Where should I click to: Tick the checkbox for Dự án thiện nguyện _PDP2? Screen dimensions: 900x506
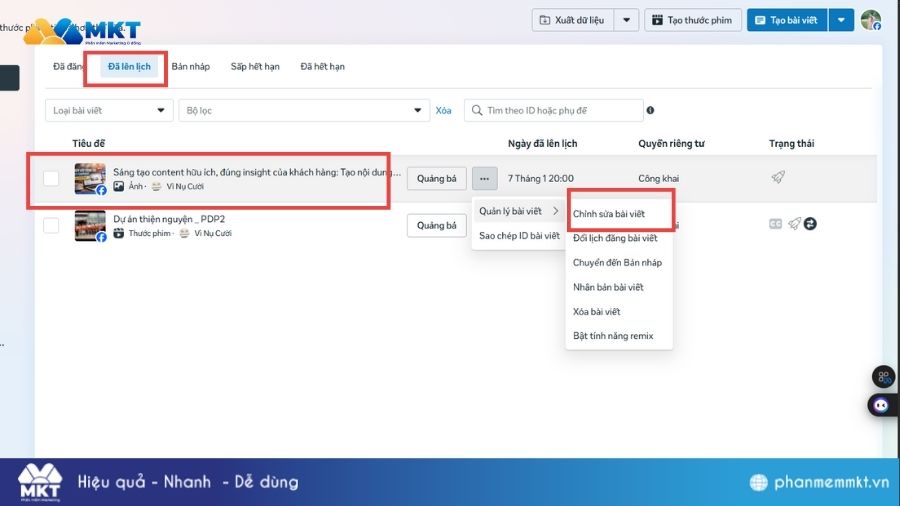coord(51,225)
